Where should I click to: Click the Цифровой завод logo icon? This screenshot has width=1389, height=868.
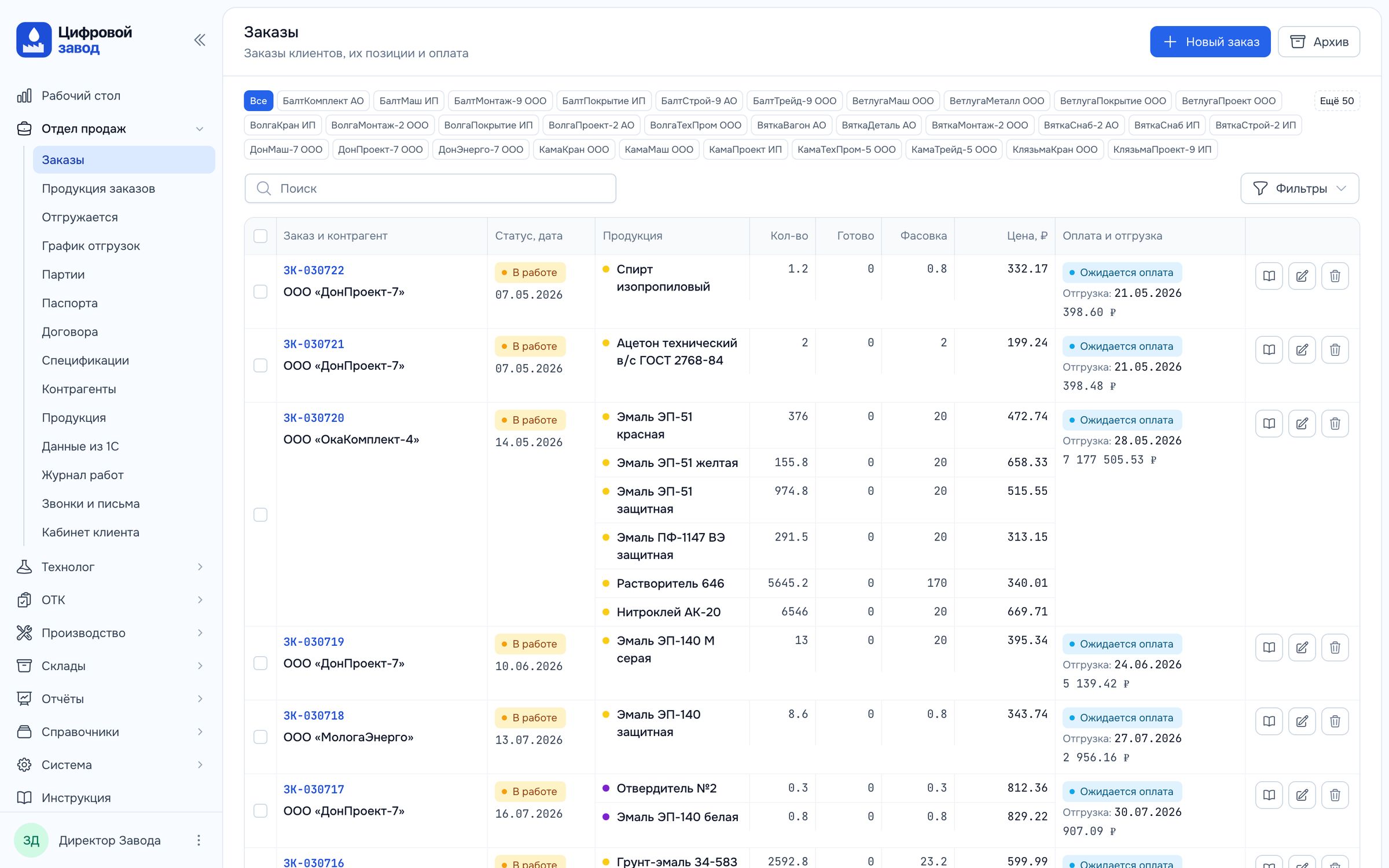pyautogui.click(x=34, y=40)
